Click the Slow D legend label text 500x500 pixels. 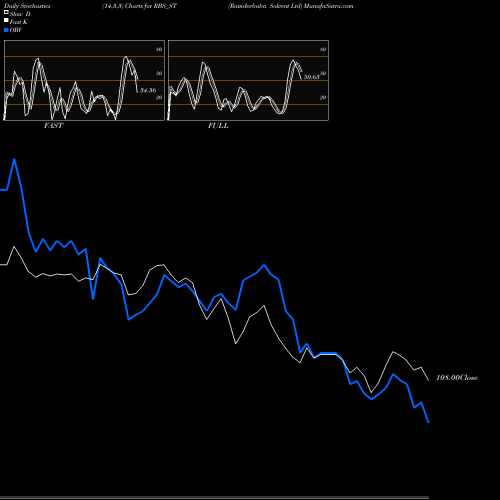pyautogui.click(x=20, y=14)
